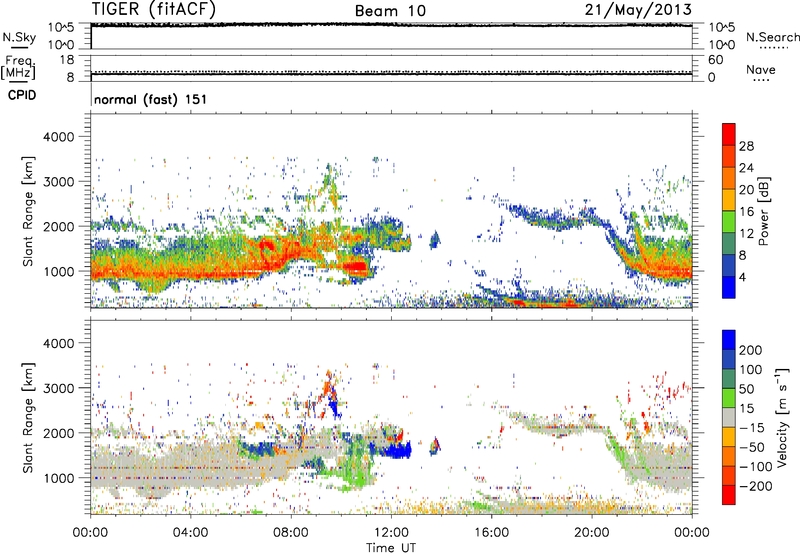800x554 pixels.
Task: Click the "Power [dB]" colorbar title
Action: click(763, 211)
